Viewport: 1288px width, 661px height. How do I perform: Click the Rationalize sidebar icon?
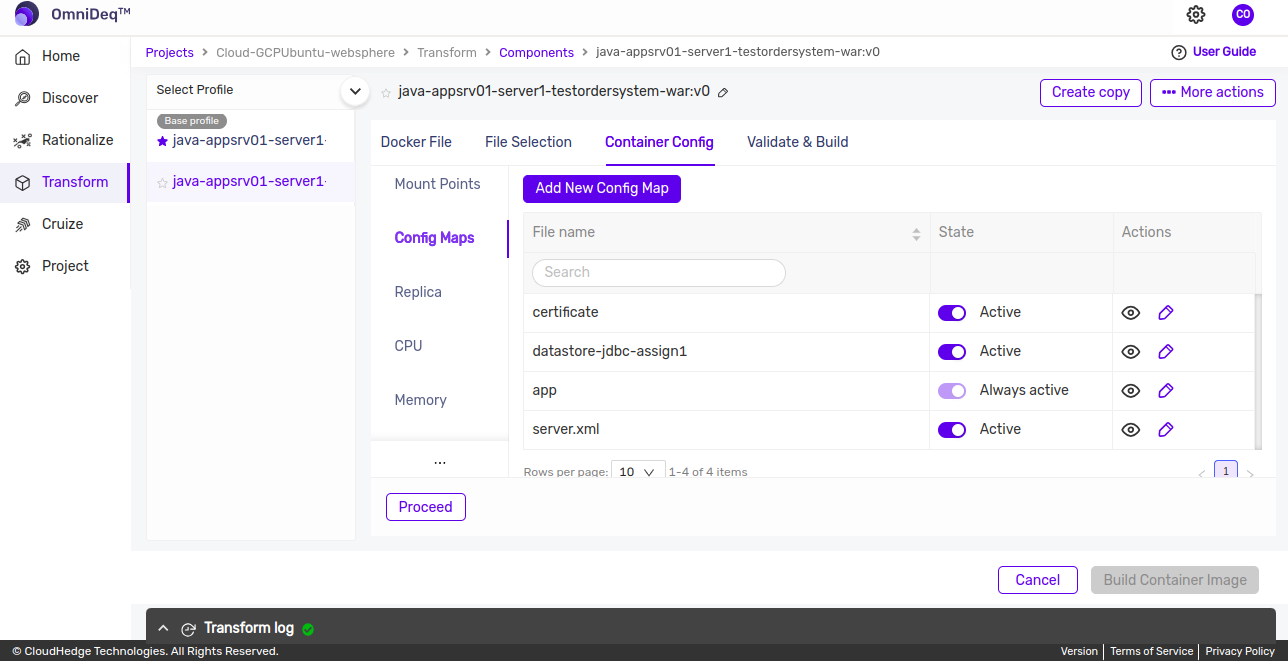click(x=22, y=141)
